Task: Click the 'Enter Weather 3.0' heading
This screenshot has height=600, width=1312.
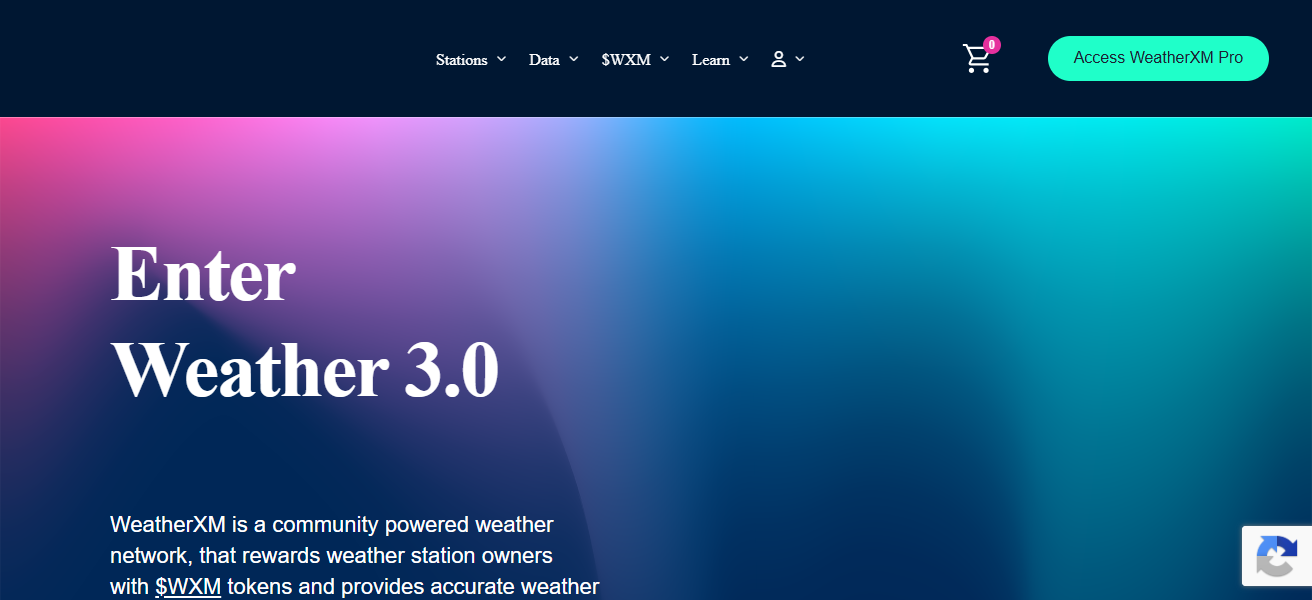Action: 305,321
